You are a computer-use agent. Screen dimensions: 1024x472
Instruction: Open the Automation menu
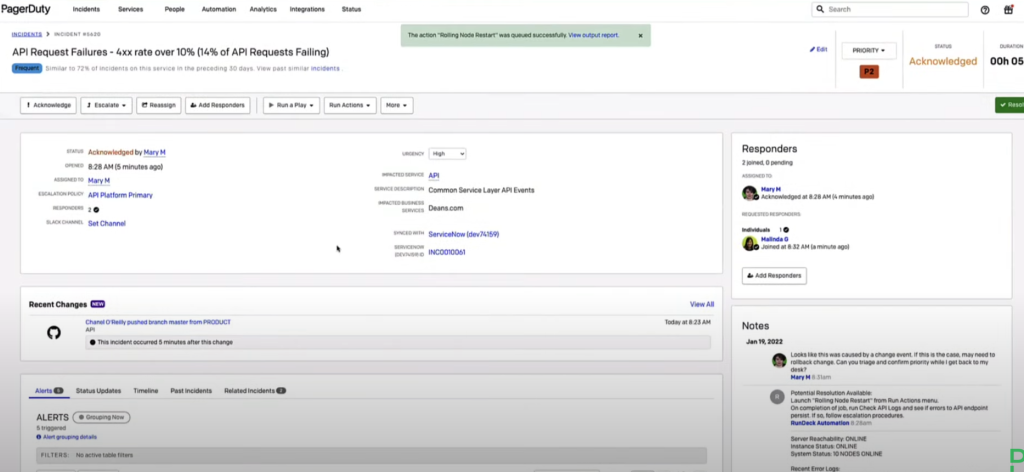pos(219,10)
